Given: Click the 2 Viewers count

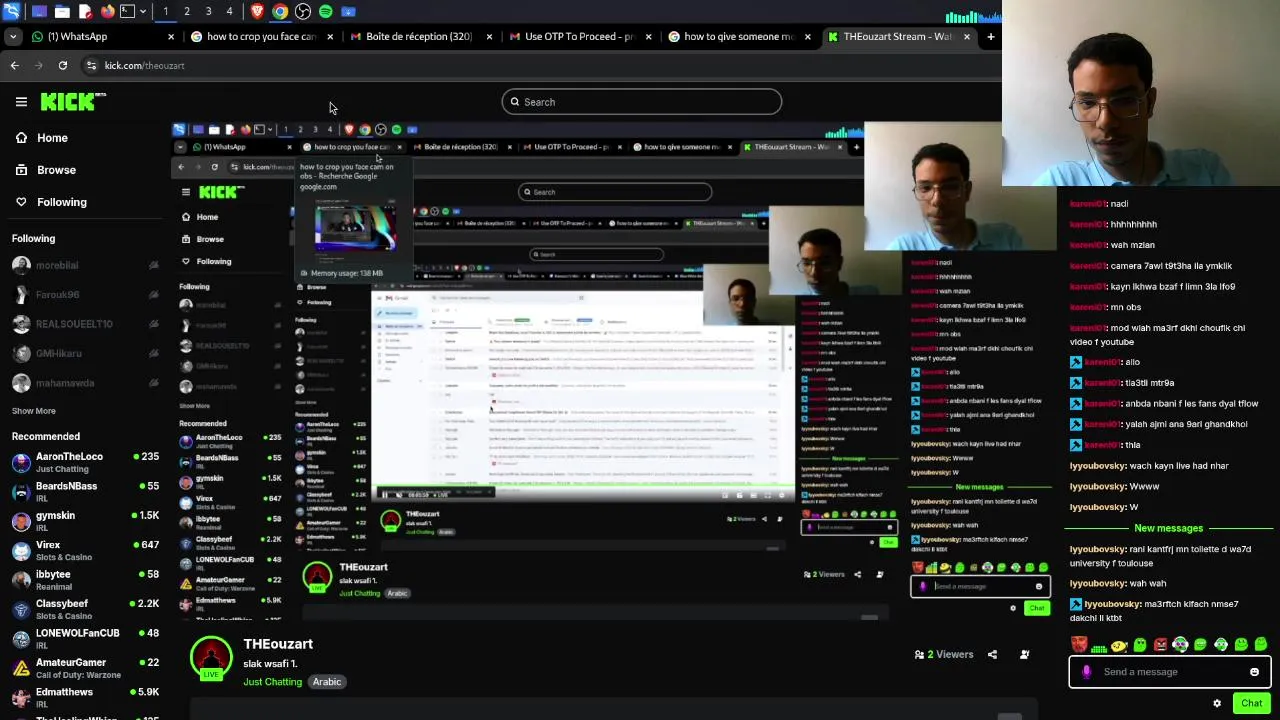Looking at the screenshot, I should click(944, 655).
